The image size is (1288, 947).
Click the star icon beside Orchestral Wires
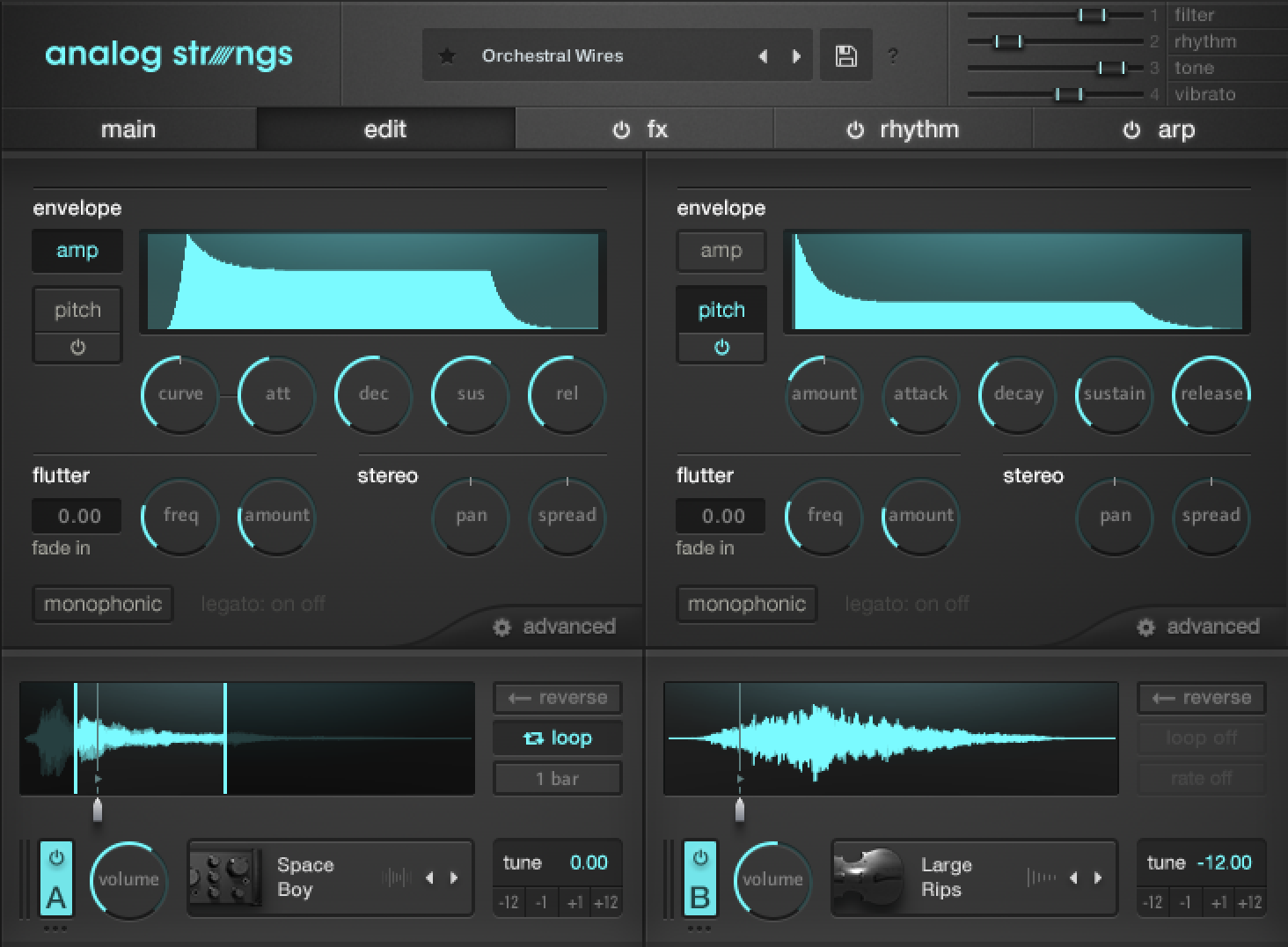point(448,55)
